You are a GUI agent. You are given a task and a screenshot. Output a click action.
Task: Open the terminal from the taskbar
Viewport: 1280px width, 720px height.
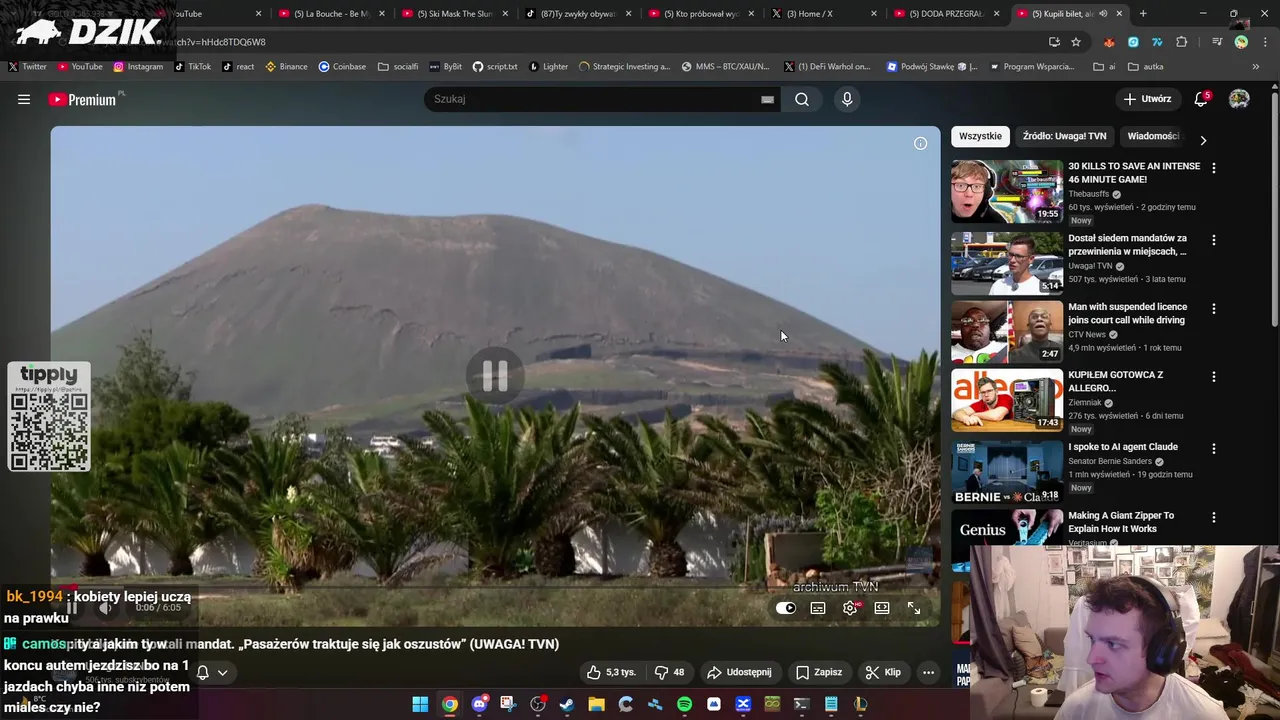(x=801, y=704)
